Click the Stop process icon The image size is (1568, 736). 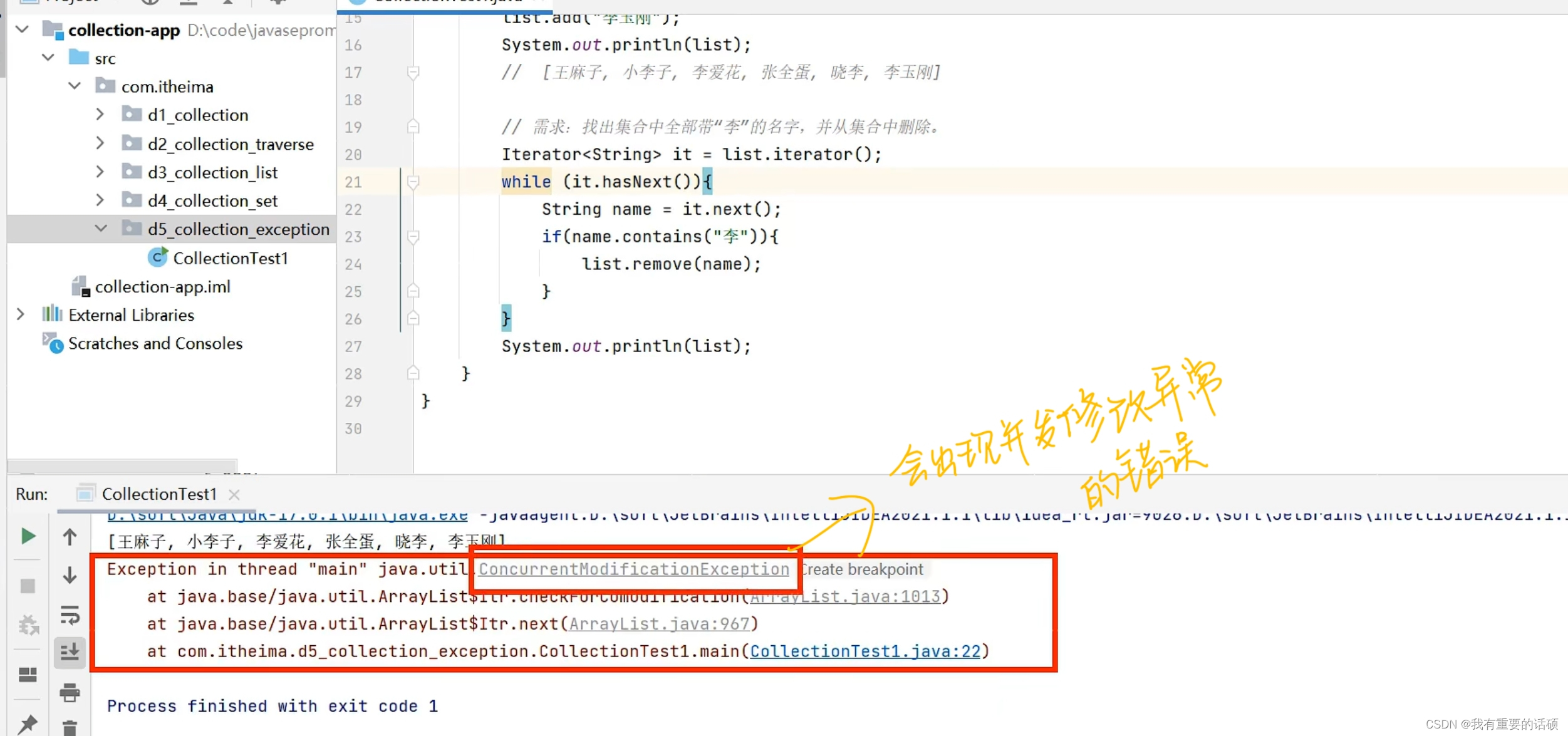tap(28, 586)
